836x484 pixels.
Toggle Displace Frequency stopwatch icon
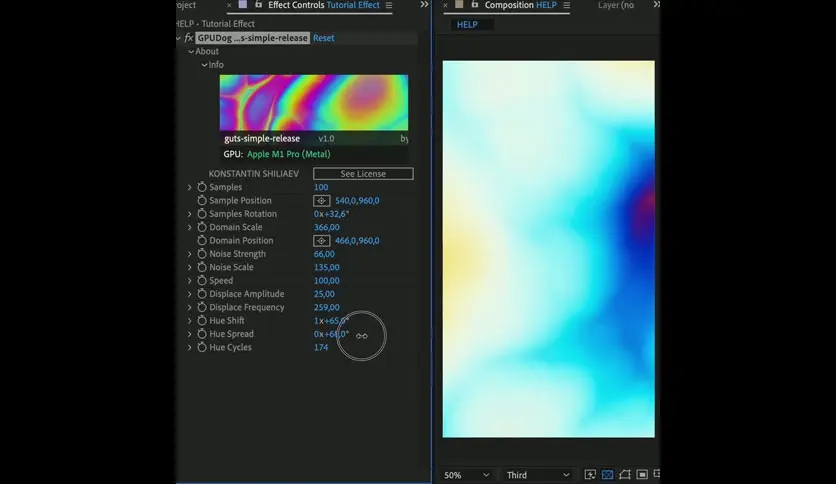coord(202,307)
